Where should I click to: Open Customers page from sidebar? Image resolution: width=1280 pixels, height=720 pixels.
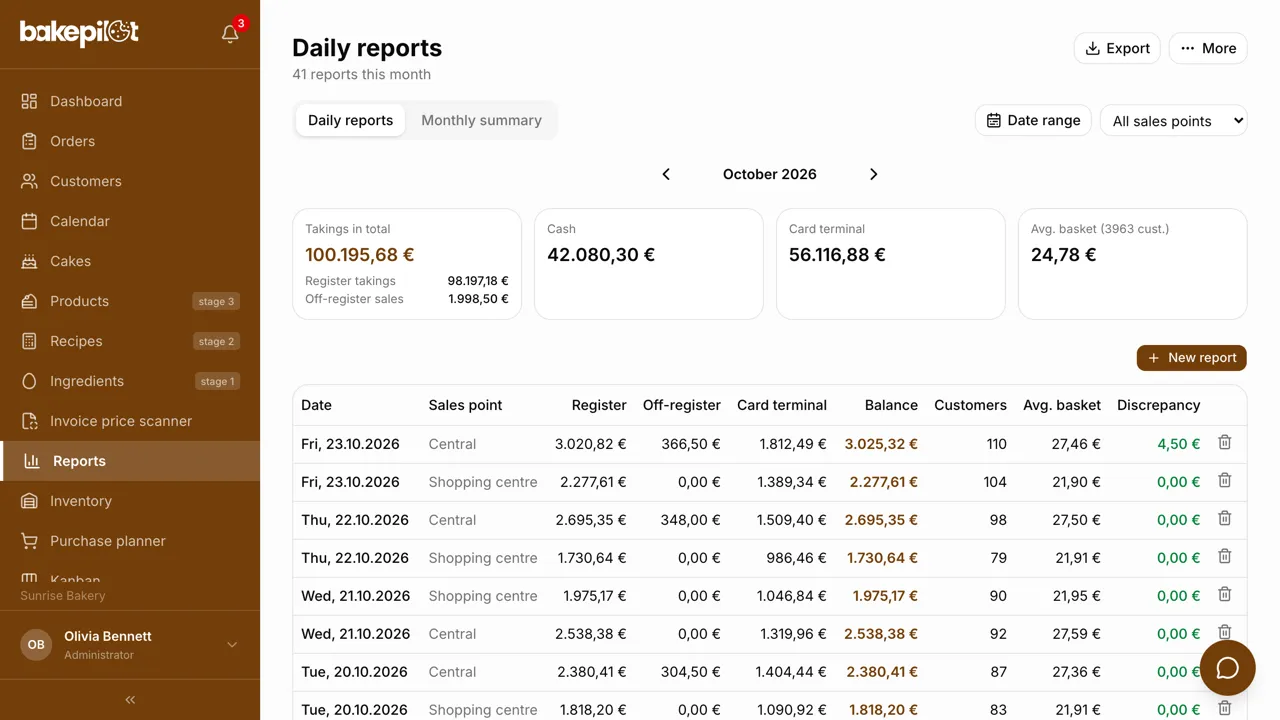point(130,181)
